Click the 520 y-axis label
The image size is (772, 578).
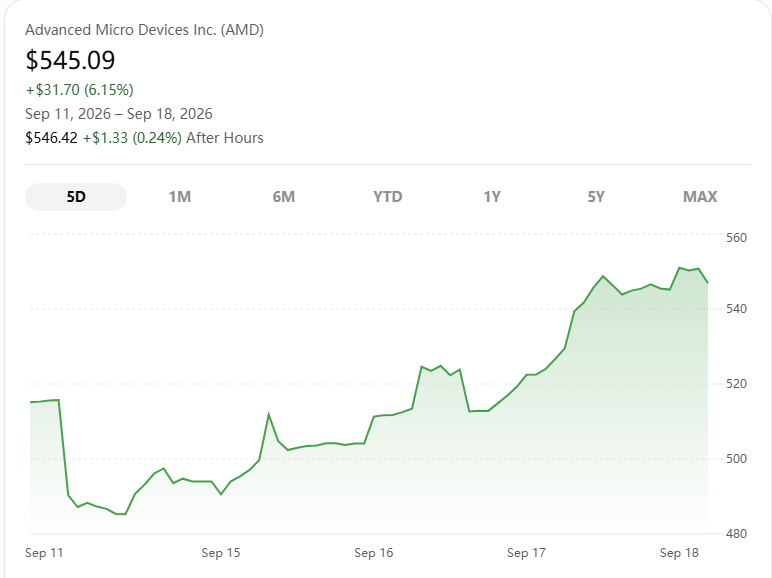point(737,384)
